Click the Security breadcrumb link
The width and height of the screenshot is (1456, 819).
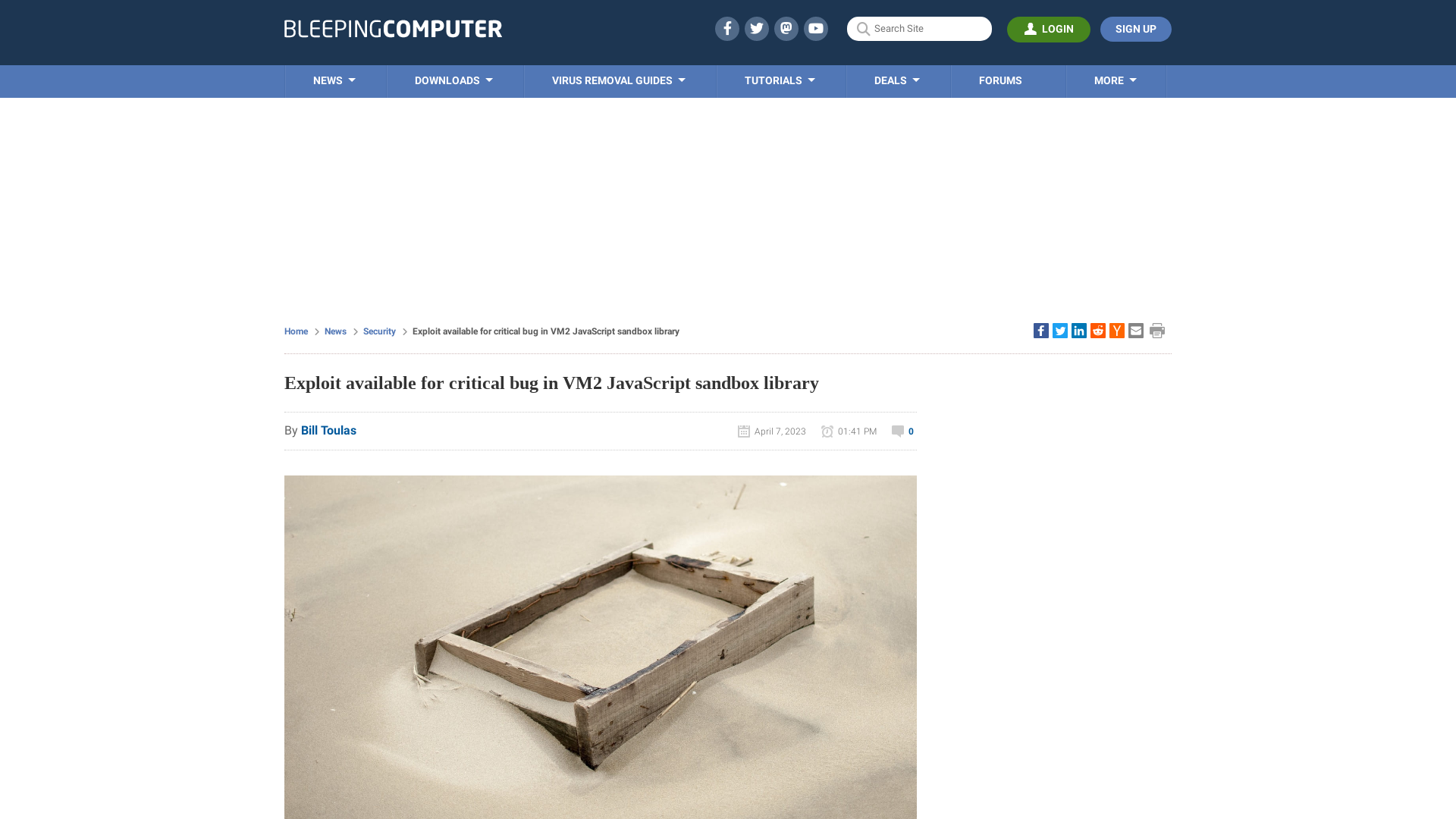[x=378, y=330]
